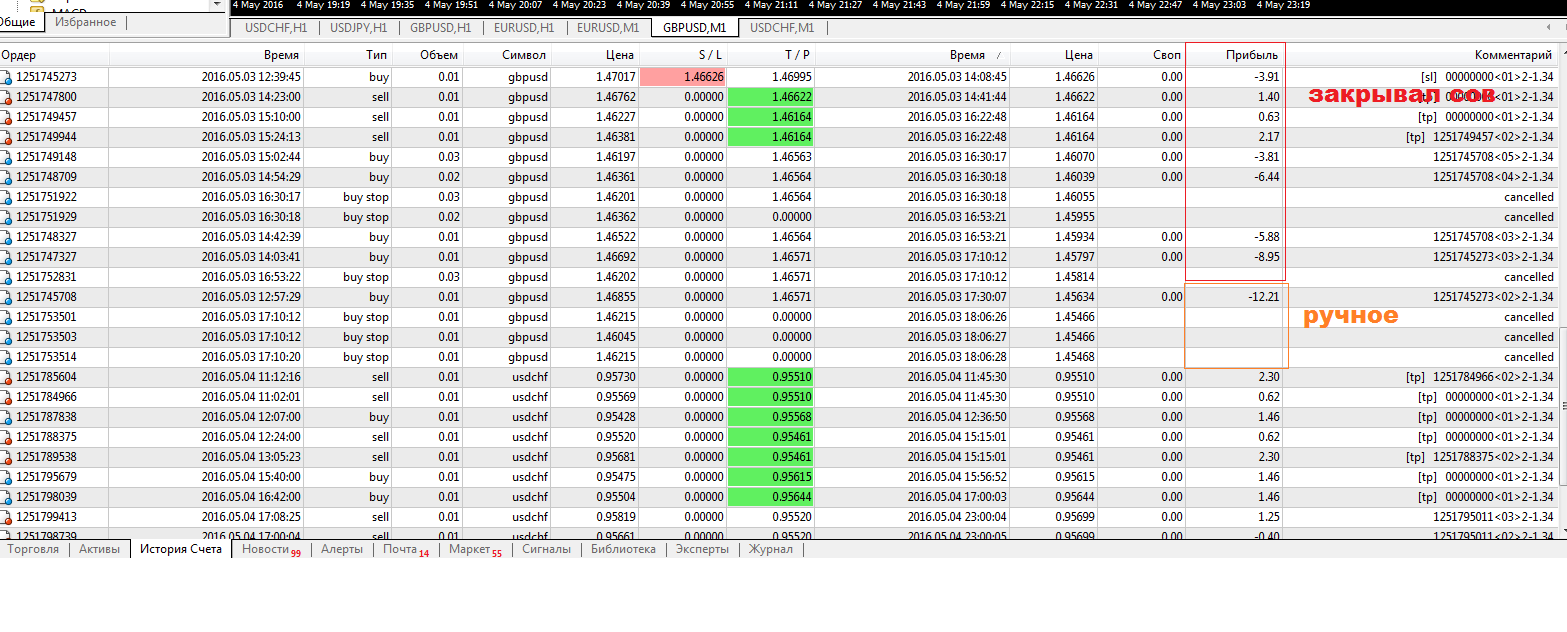Image resolution: width=1567 pixels, height=632 pixels.
Task: Click the row icon of order 1251749944
Action: [x=7, y=137]
